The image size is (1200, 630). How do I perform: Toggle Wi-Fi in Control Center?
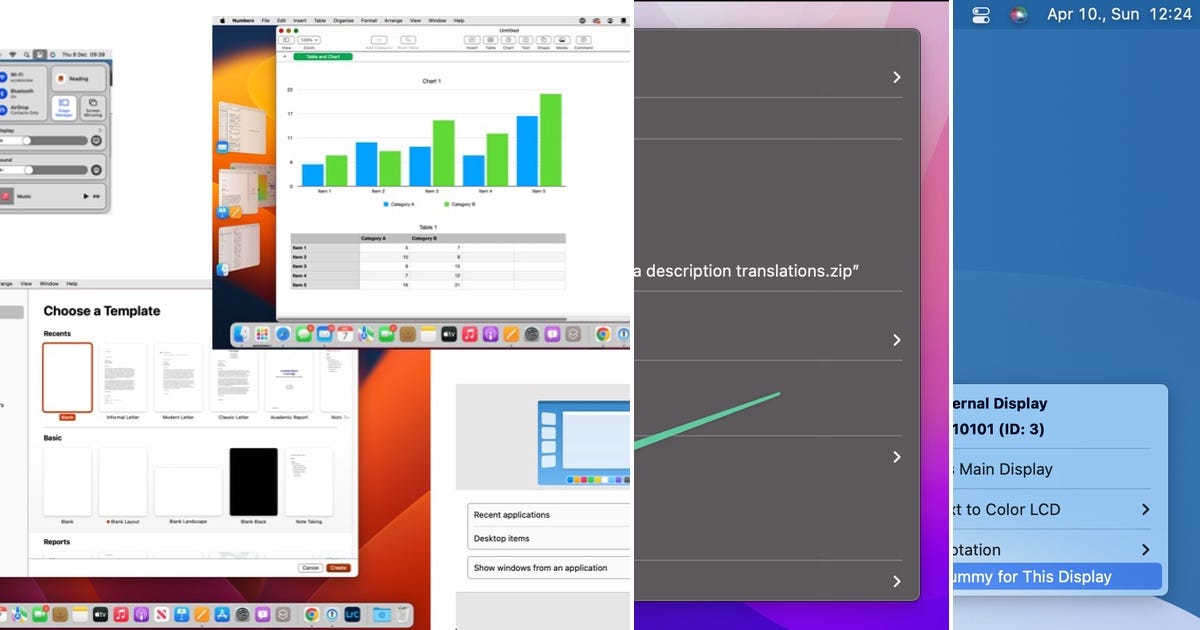pos(4,77)
